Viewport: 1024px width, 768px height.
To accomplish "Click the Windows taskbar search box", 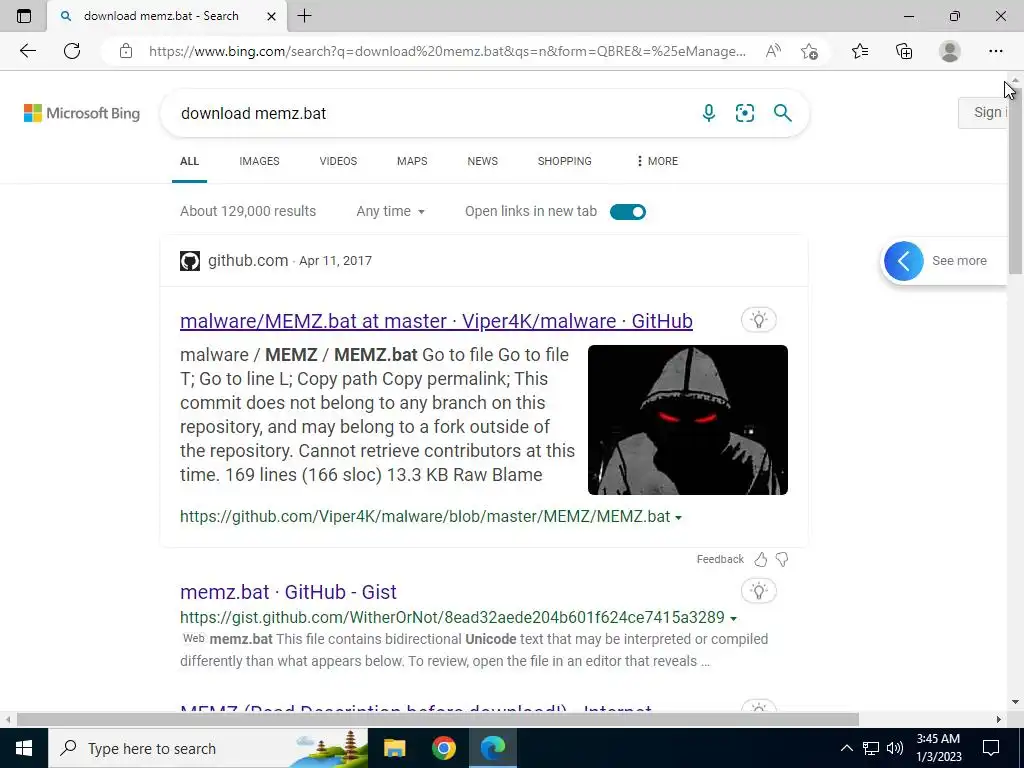I will (x=208, y=748).
